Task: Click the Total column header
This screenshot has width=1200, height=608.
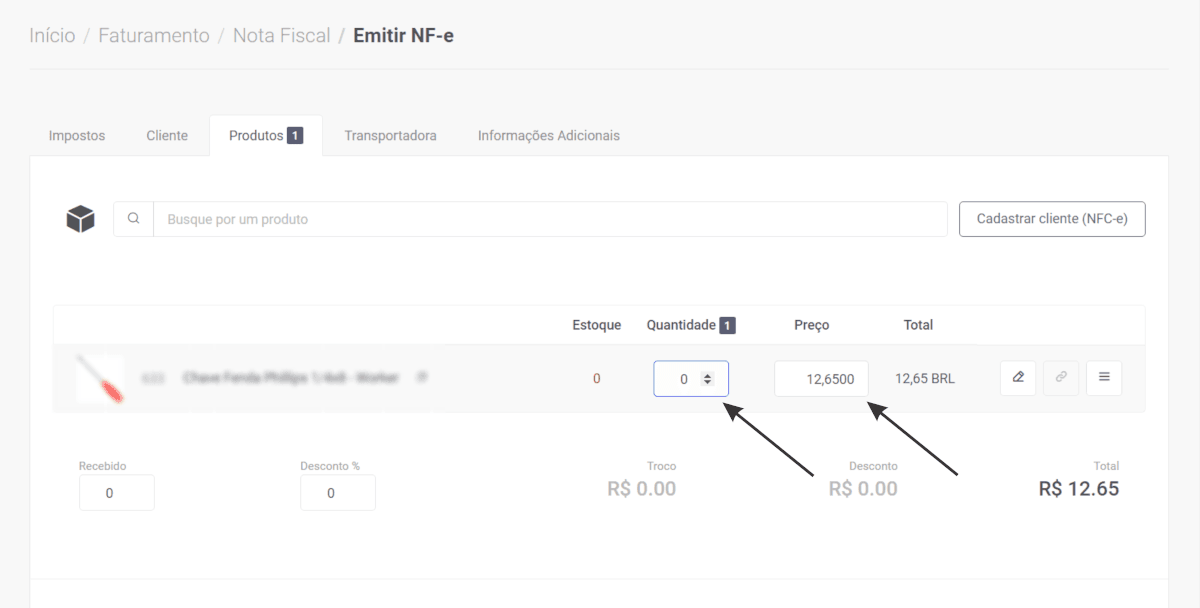Action: point(918,325)
